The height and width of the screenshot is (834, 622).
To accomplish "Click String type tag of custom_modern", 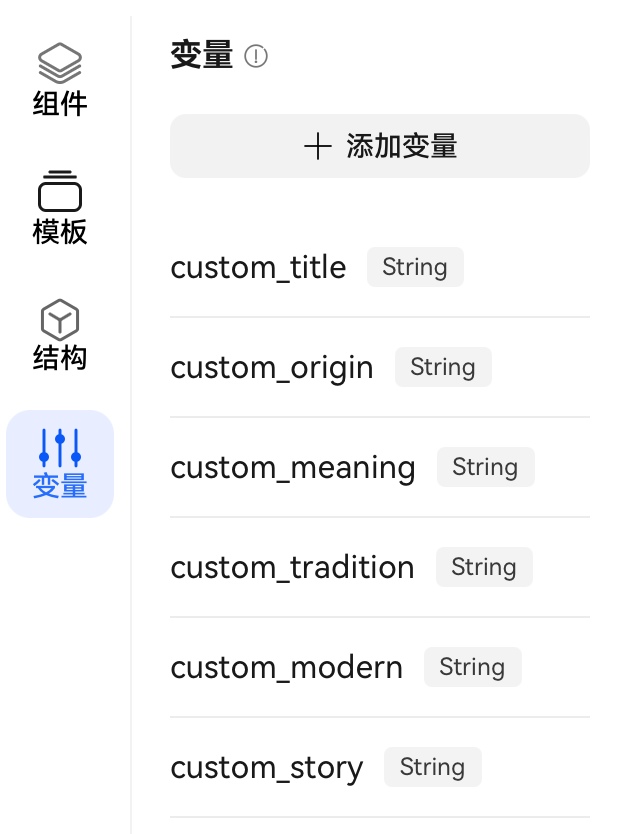I will [472, 667].
